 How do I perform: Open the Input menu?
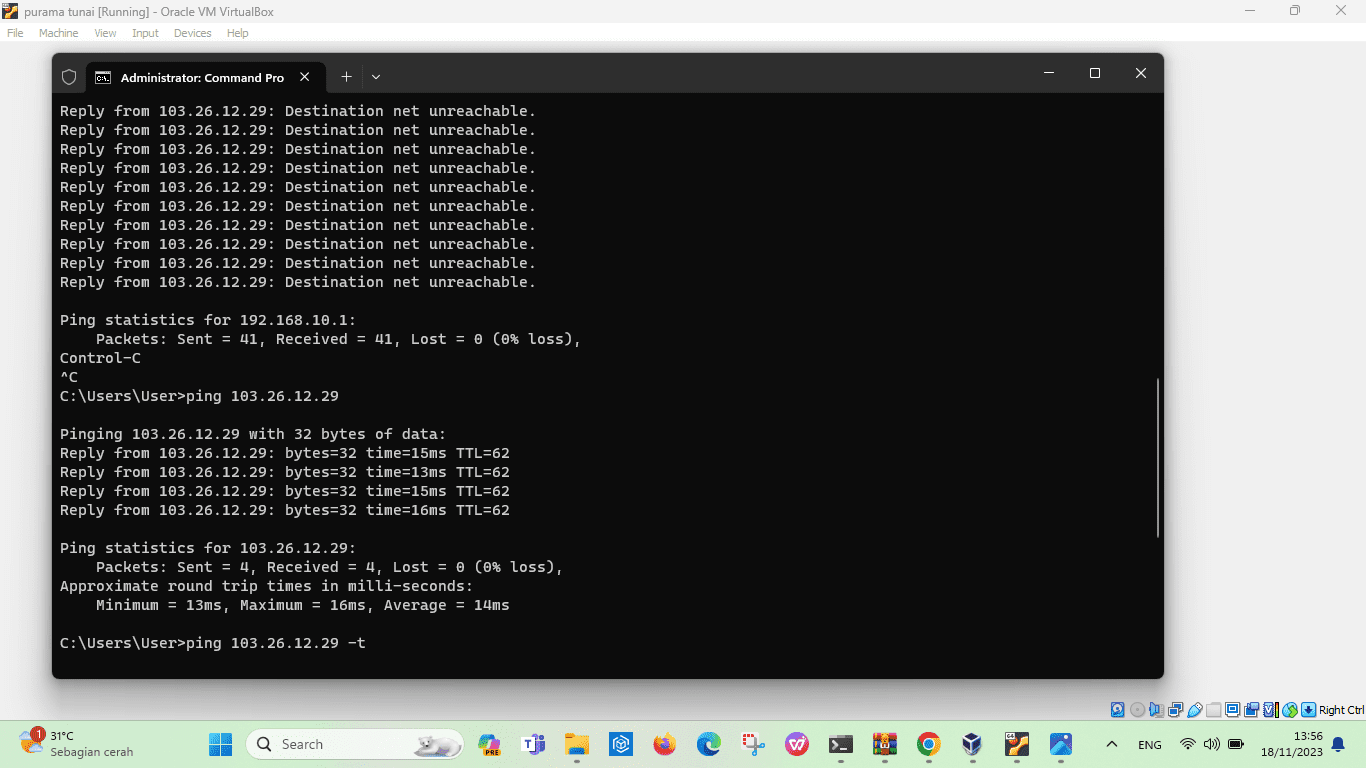pyautogui.click(x=145, y=33)
